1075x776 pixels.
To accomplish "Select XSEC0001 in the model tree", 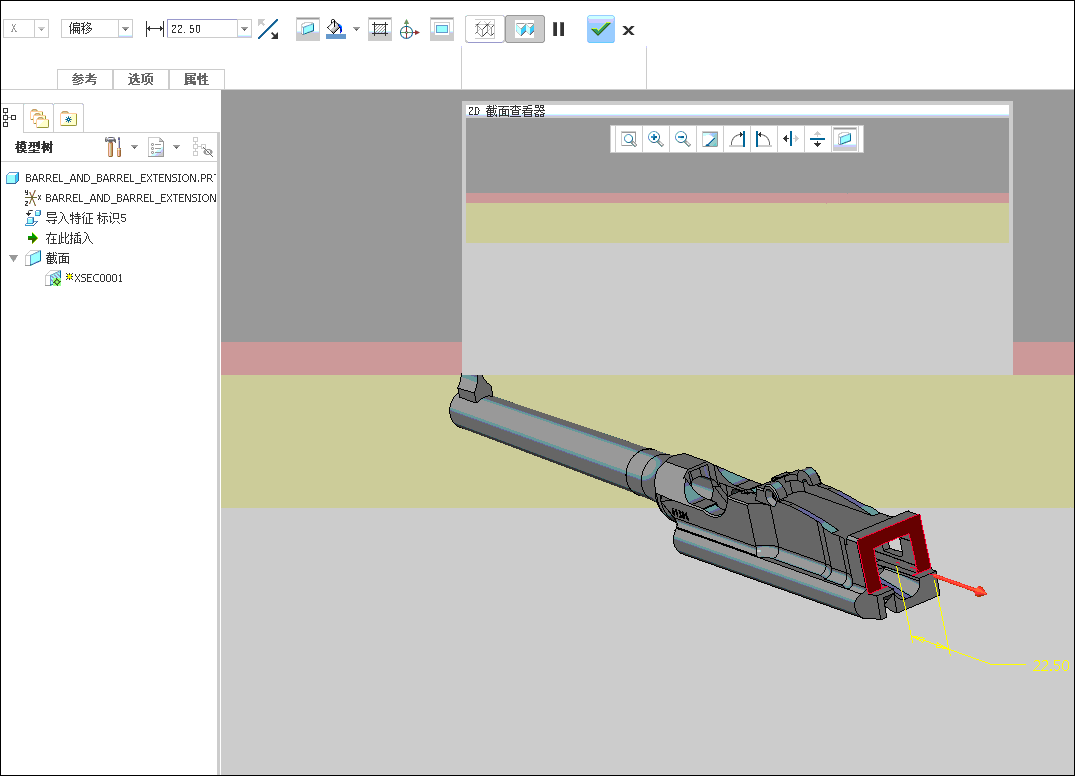I will (x=98, y=278).
